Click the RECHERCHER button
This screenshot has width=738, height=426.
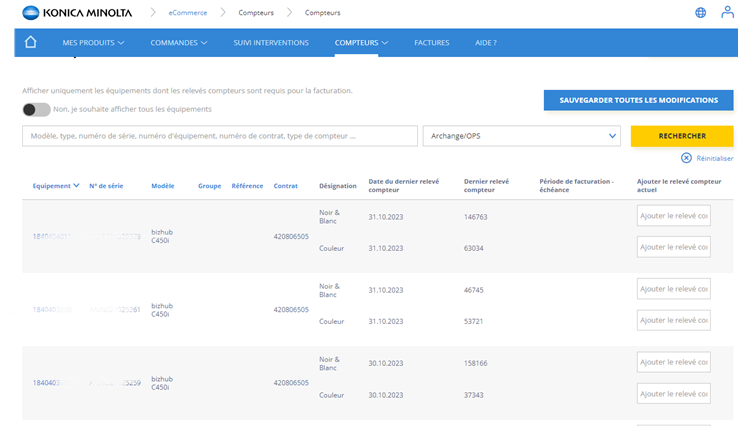(x=682, y=136)
